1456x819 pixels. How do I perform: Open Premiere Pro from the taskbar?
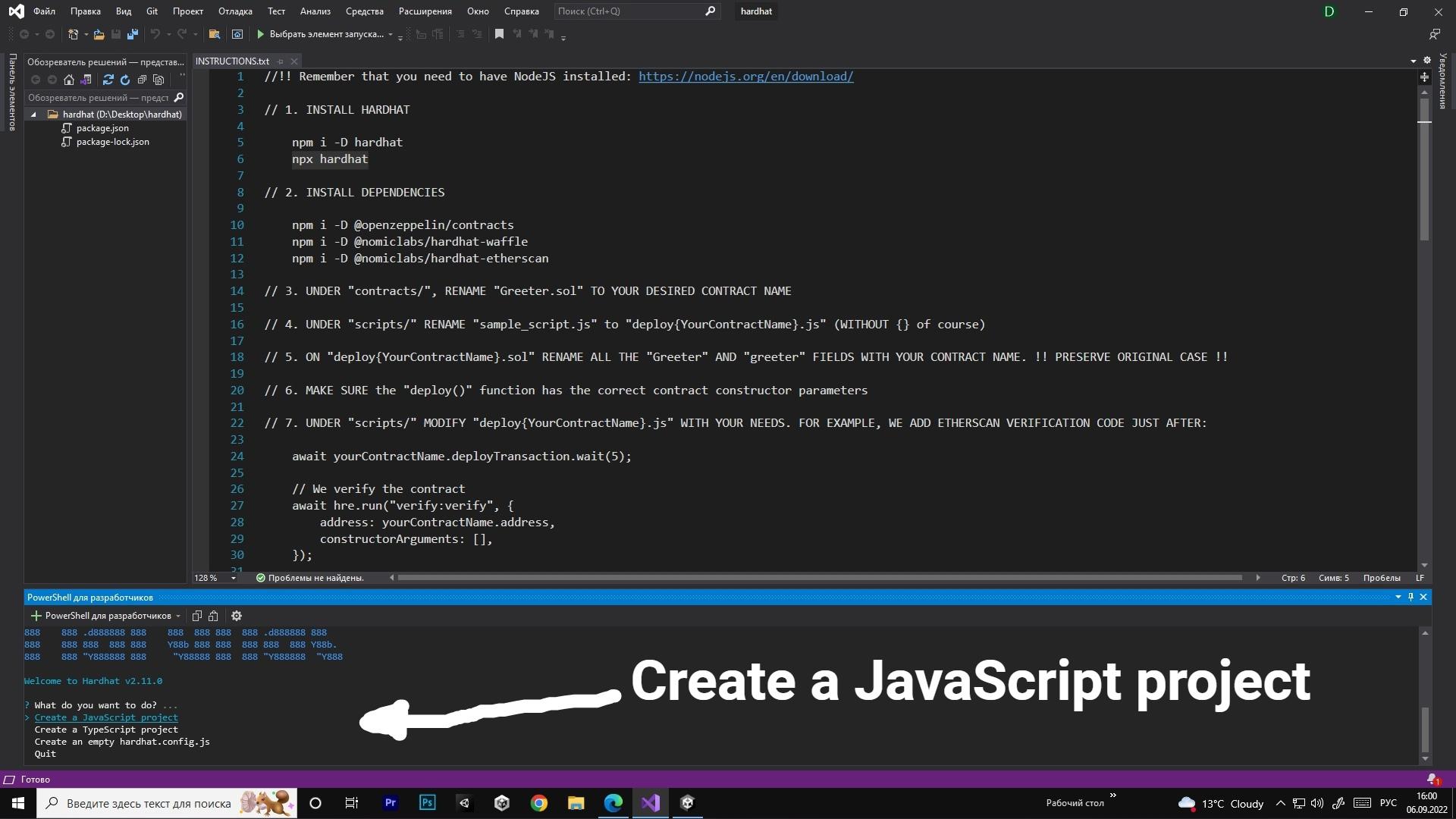pos(391,803)
